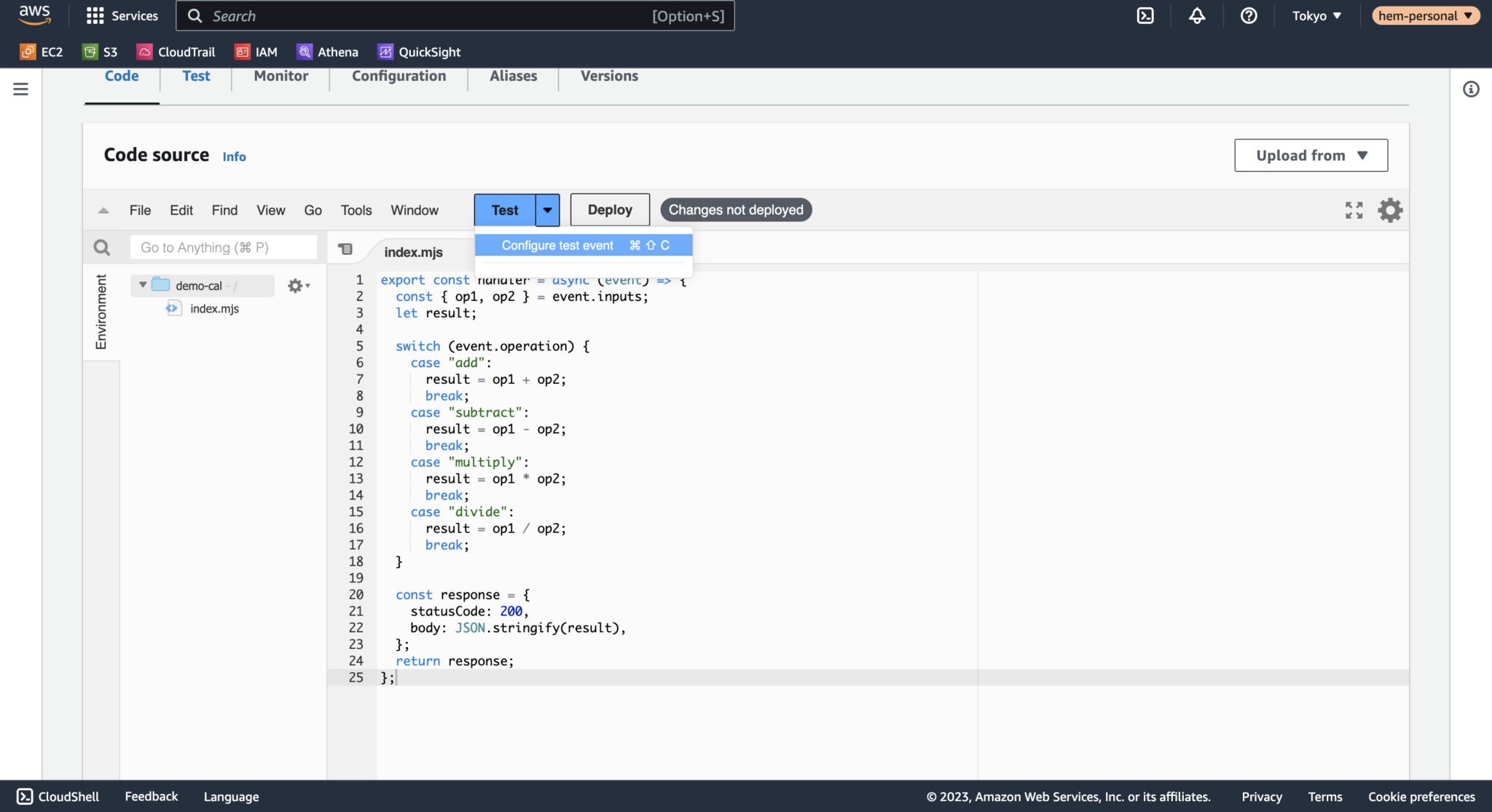Select Configure test event menu entry
Image resolution: width=1492 pixels, height=812 pixels.
557,245
